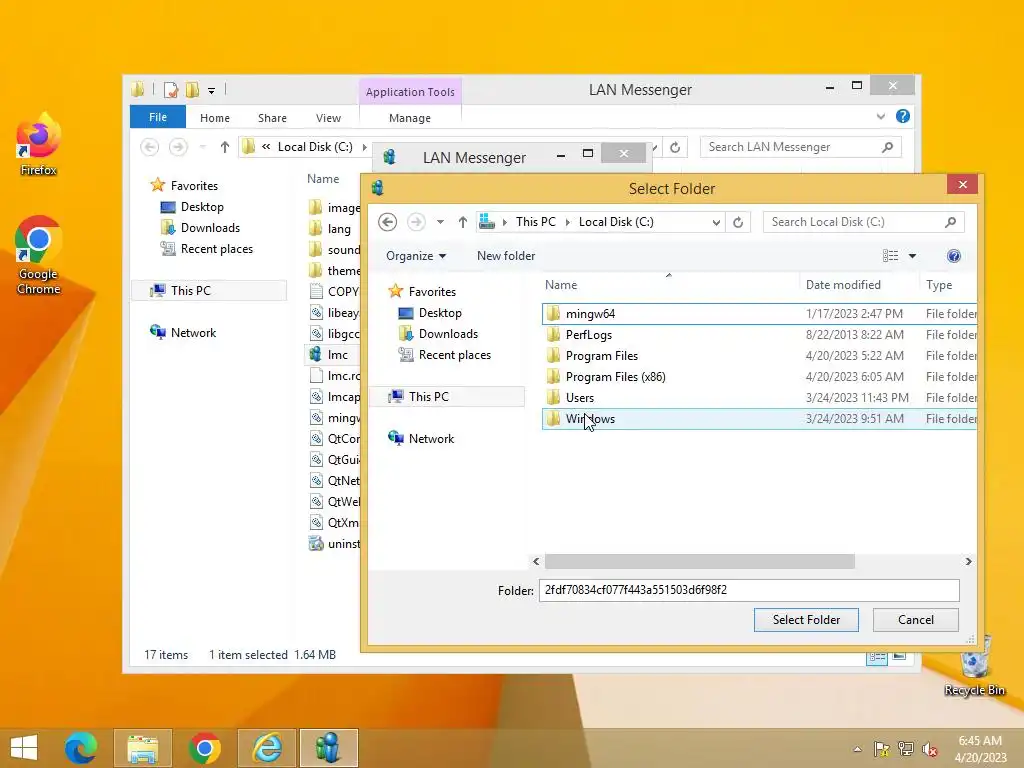Screen dimensions: 1024x768
Task: Click the Forward arrow in Select Folder dialog
Action: 416,222
